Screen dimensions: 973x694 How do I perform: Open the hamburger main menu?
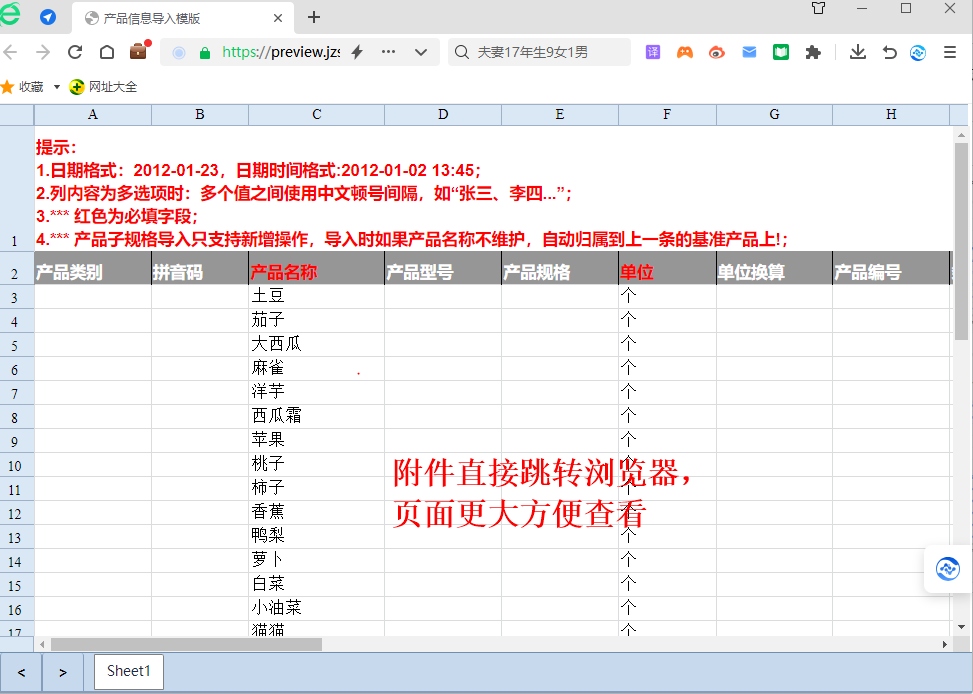point(950,52)
